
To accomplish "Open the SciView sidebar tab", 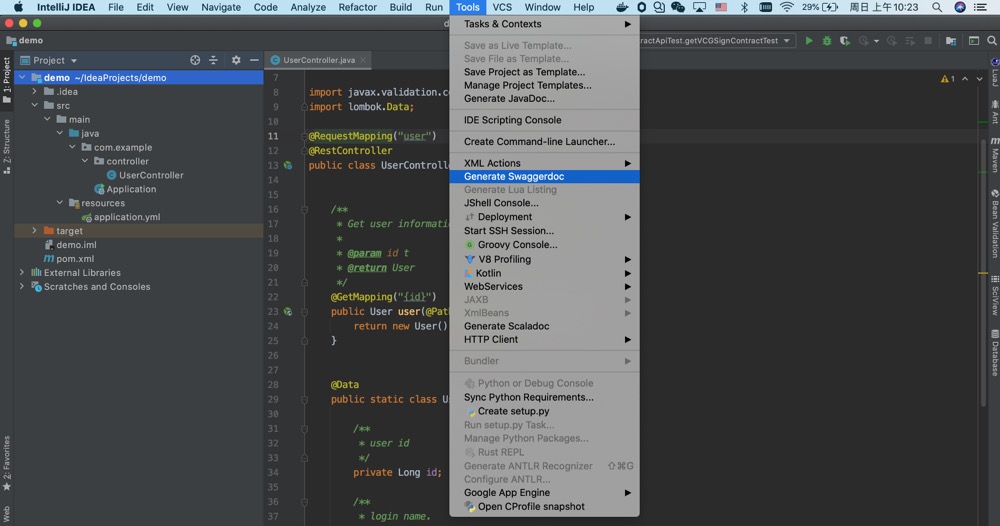I will point(994,295).
